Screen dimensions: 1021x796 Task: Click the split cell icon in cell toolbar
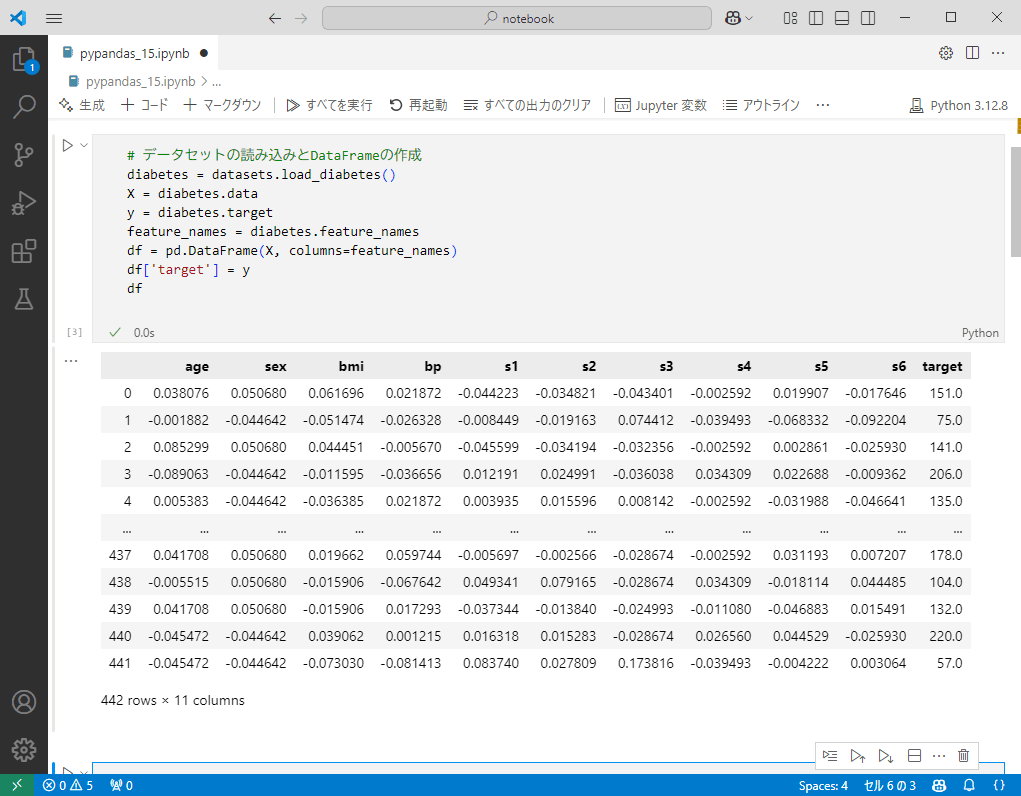914,756
